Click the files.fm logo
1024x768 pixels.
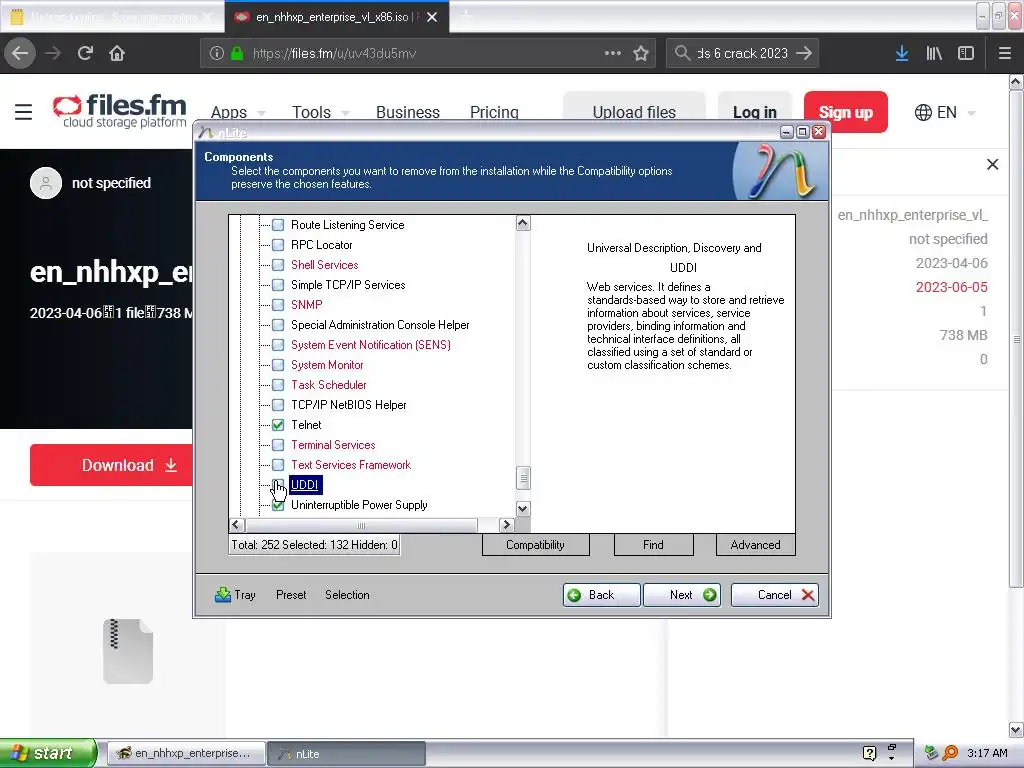point(120,110)
